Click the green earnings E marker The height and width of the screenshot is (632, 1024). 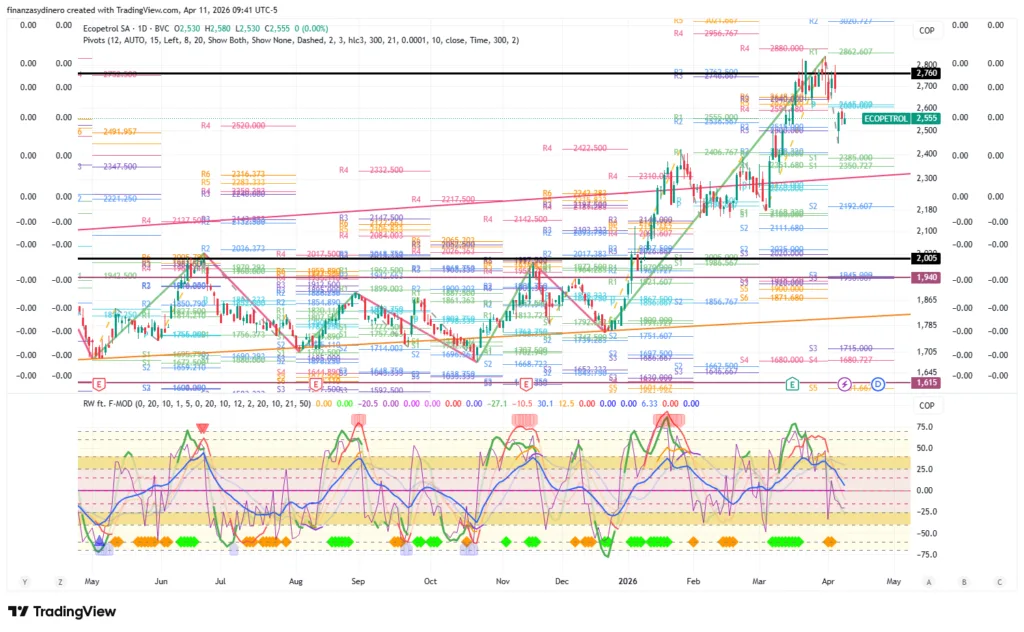point(792,384)
